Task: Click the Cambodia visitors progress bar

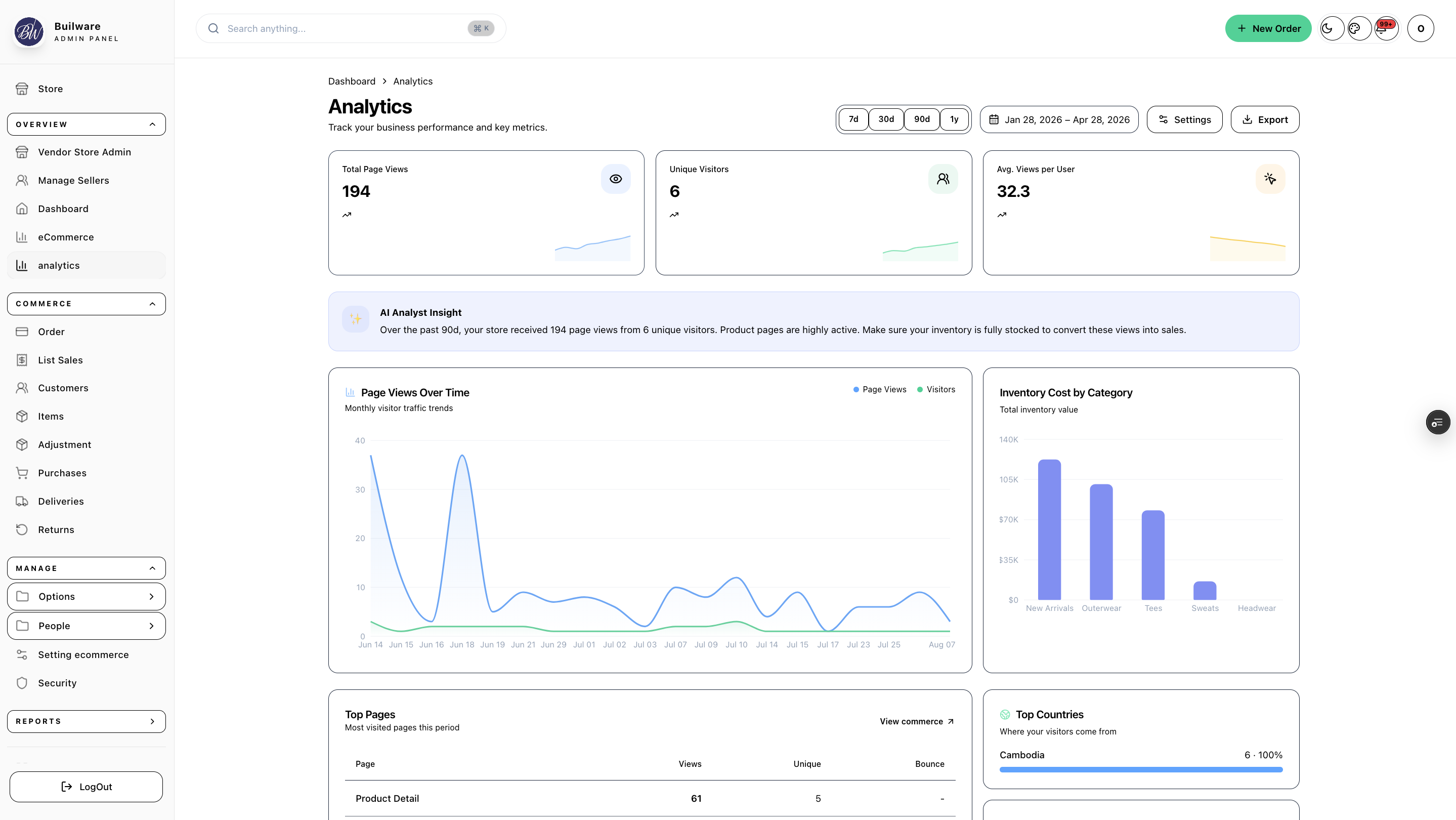Action: 1141,770
